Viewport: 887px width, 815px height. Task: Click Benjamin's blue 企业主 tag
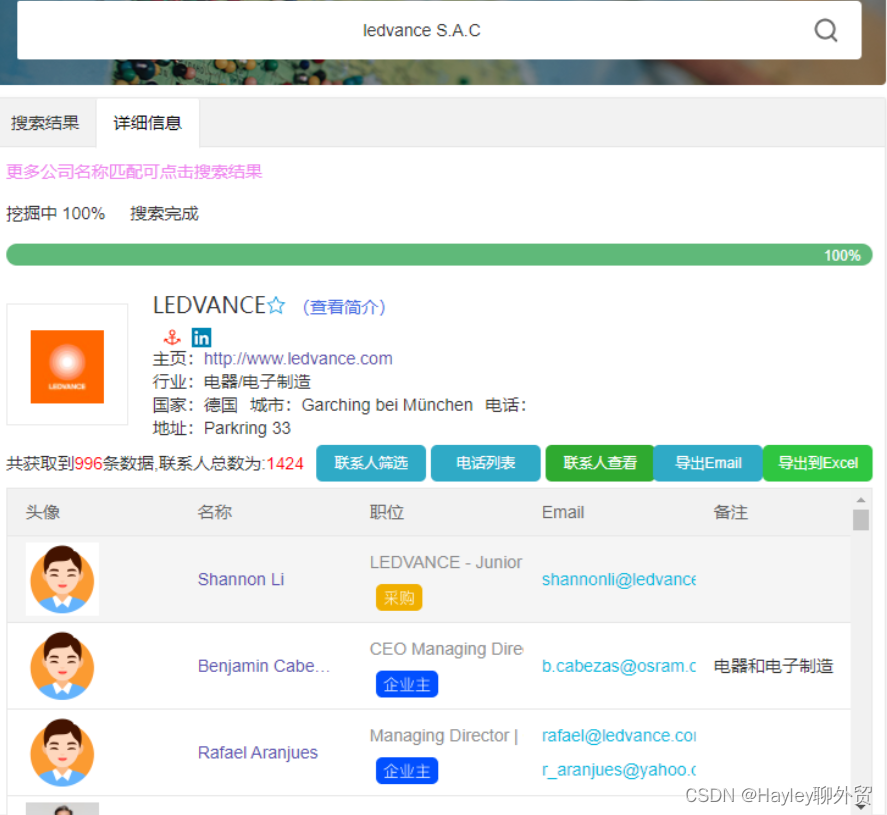pos(407,684)
